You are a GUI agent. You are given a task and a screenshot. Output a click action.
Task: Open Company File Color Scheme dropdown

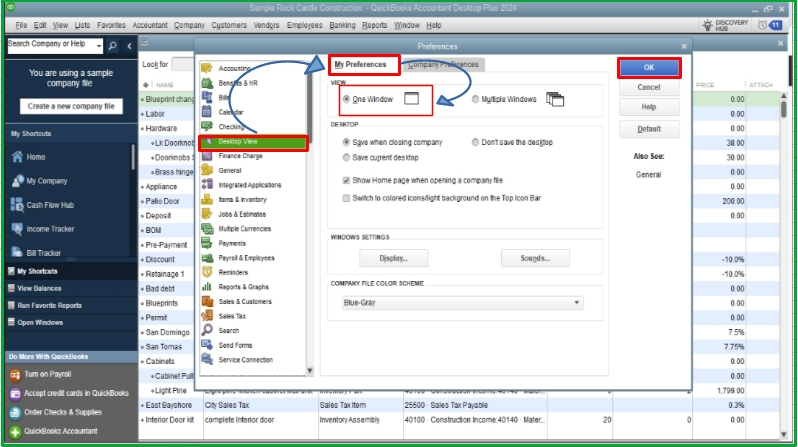pos(463,302)
